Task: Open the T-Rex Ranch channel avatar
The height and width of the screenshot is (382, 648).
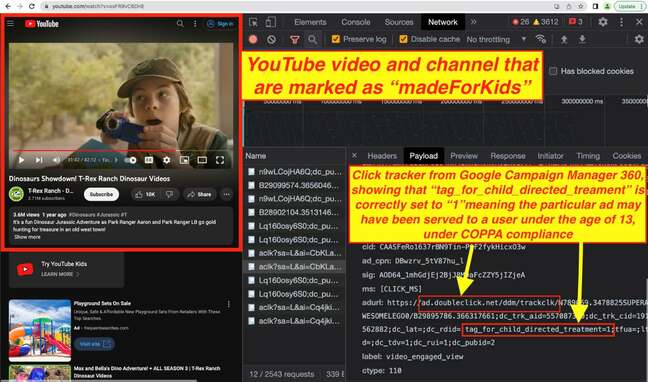Action: pyautogui.click(x=16, y=194)
